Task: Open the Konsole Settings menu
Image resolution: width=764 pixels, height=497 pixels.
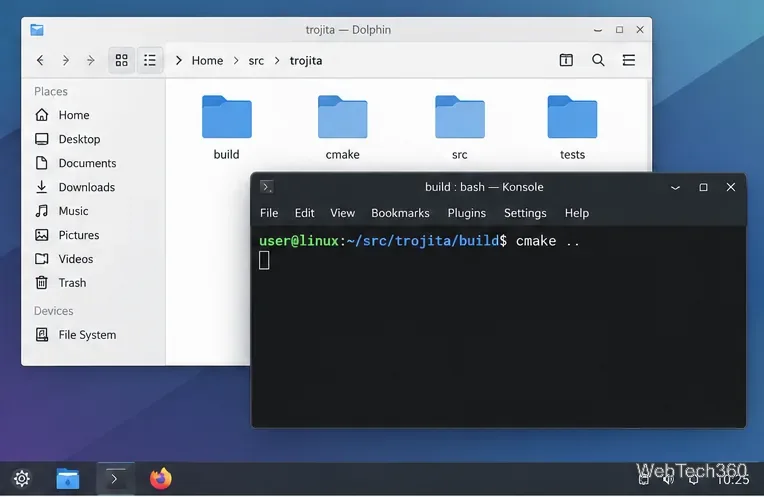Action: 525,213
